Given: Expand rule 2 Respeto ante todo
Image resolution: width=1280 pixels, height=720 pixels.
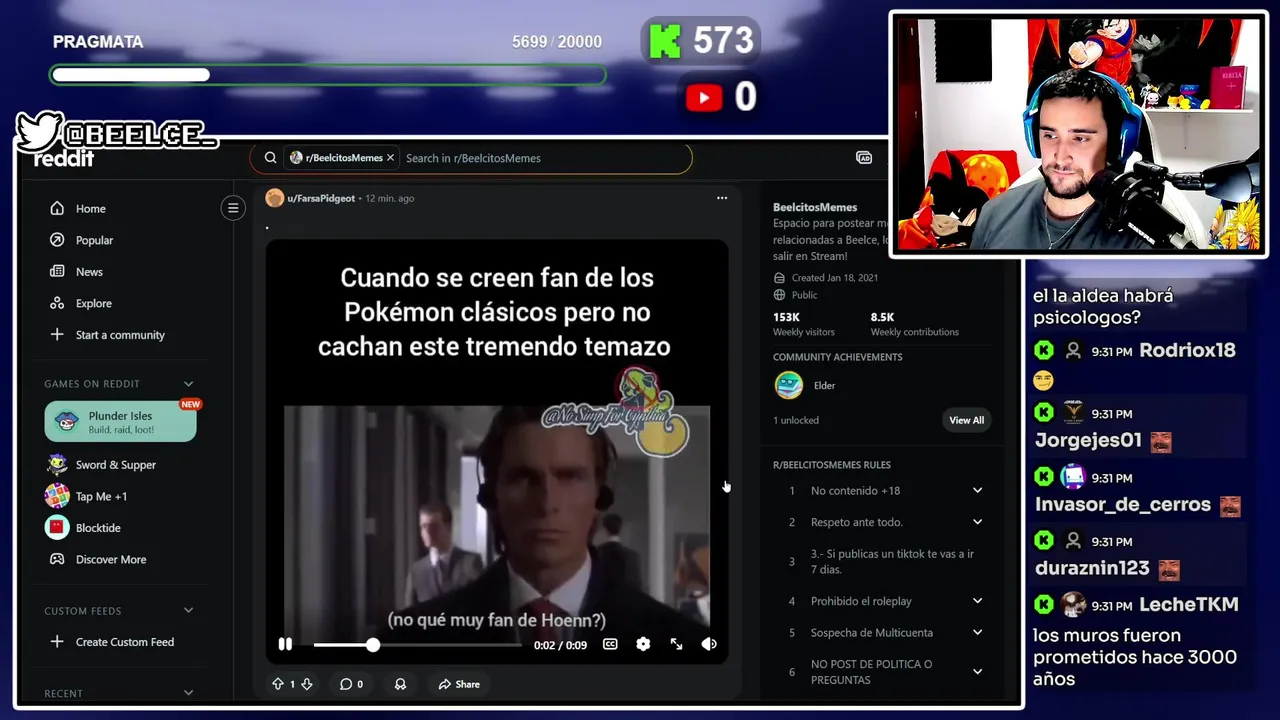Looking at the screenshot, I should pyautogui.click(x=884, y=522).
